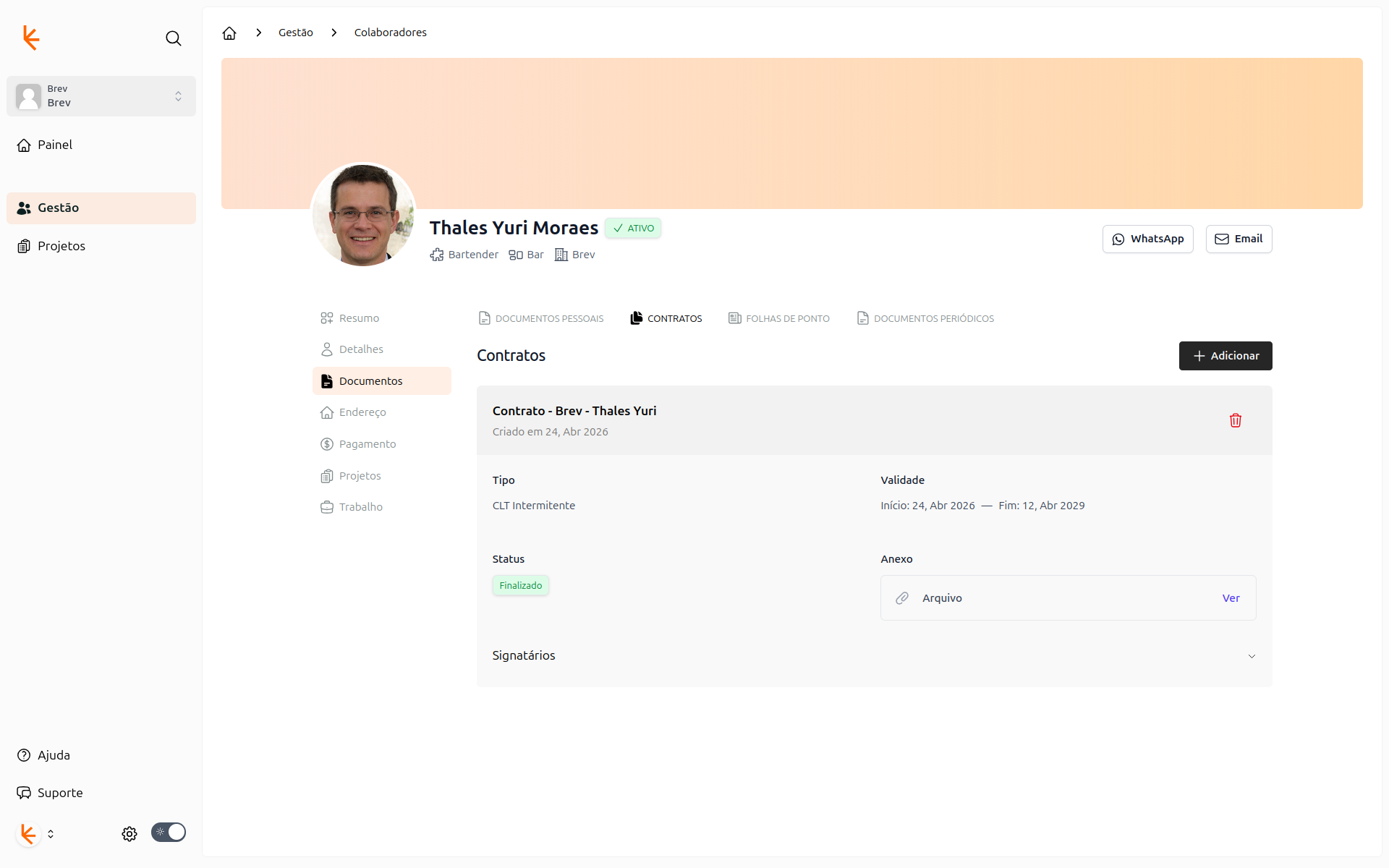Click Ver link for Arquivo attachment
This screenshot has width=1389, height=868.
pyautogui.click(x=1231, y=598)
